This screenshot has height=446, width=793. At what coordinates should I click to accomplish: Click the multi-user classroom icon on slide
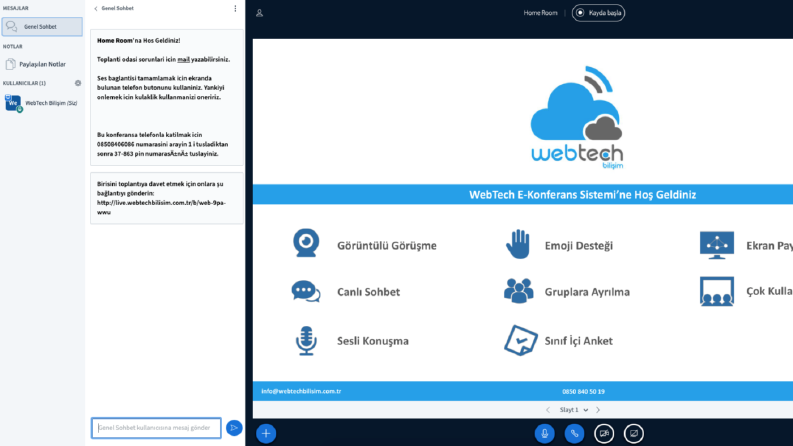pyautogui.click(x=717, y=291)
